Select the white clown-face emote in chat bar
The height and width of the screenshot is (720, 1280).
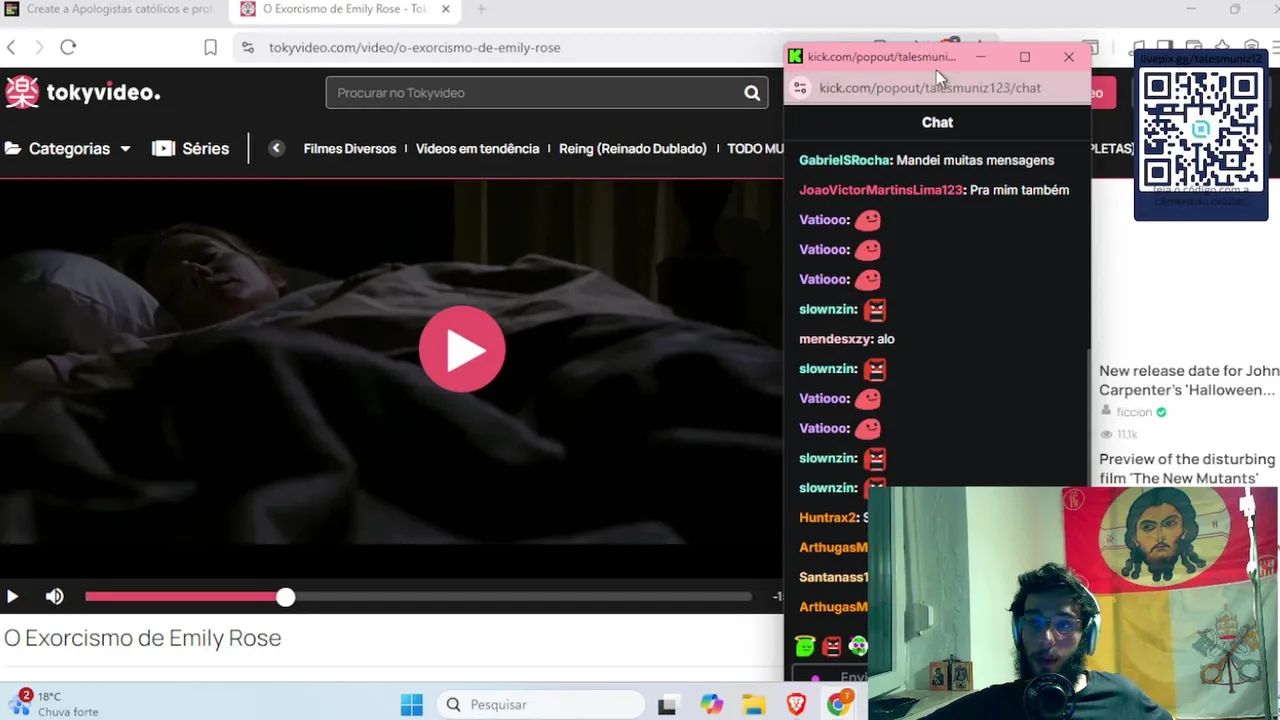[857, 647]
